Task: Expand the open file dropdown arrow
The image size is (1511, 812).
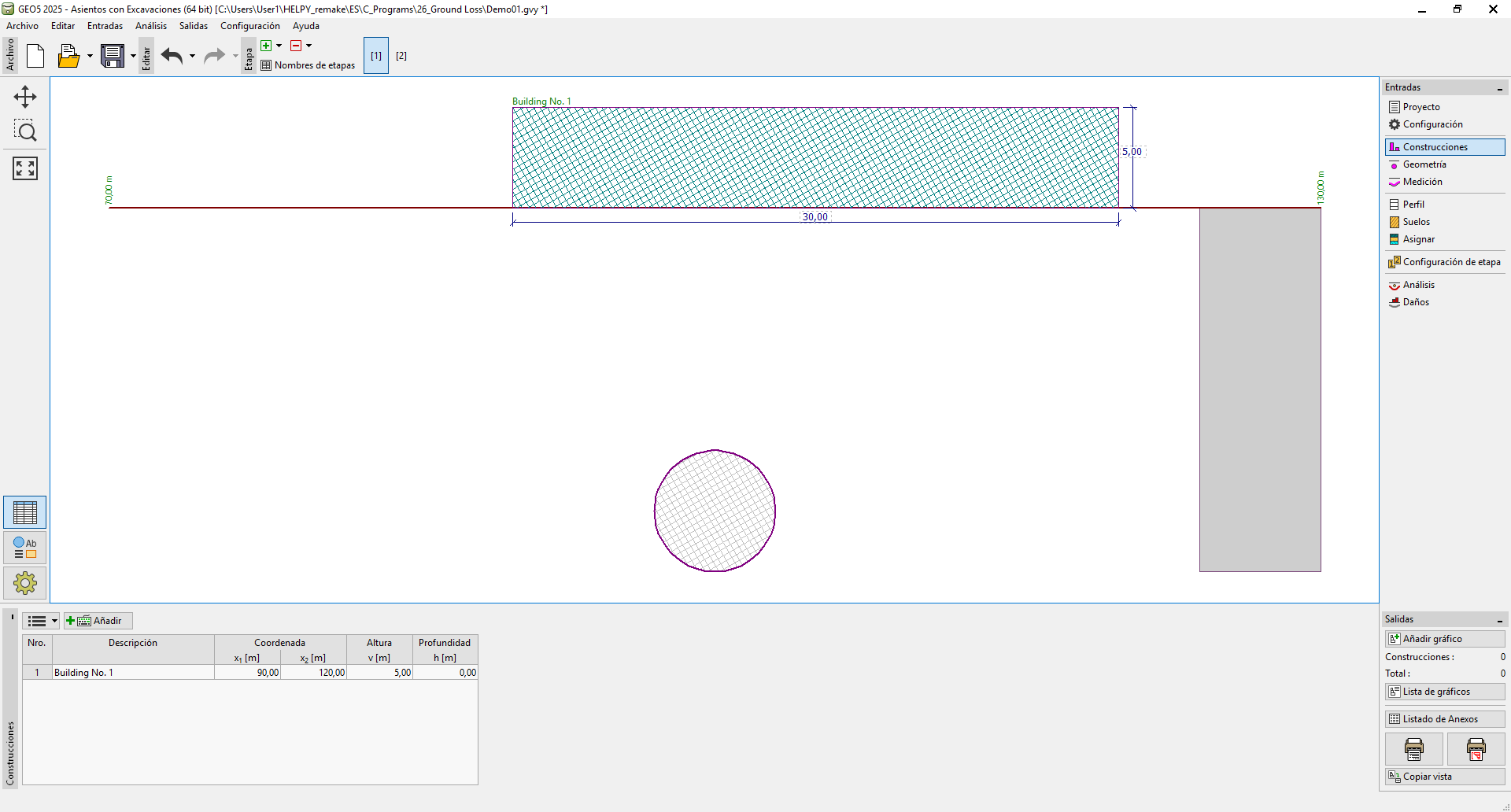Action: (90, 56)
